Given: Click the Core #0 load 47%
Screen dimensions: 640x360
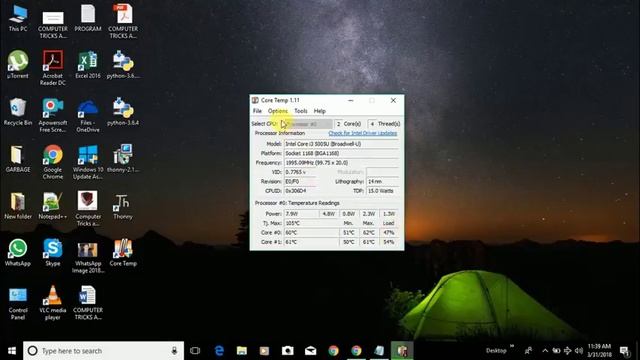Looking at the screenshot, I should [389, 232].
